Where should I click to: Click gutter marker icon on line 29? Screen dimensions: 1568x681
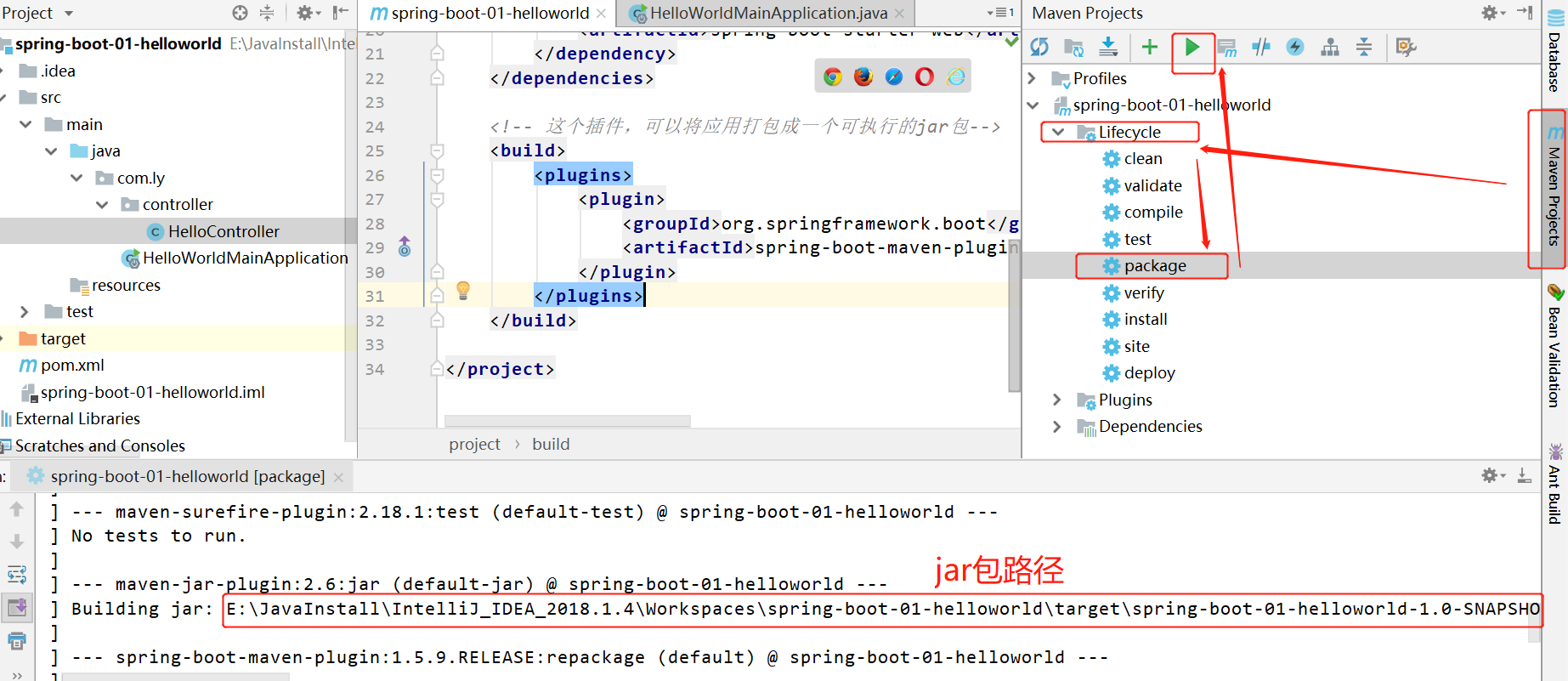405,247
